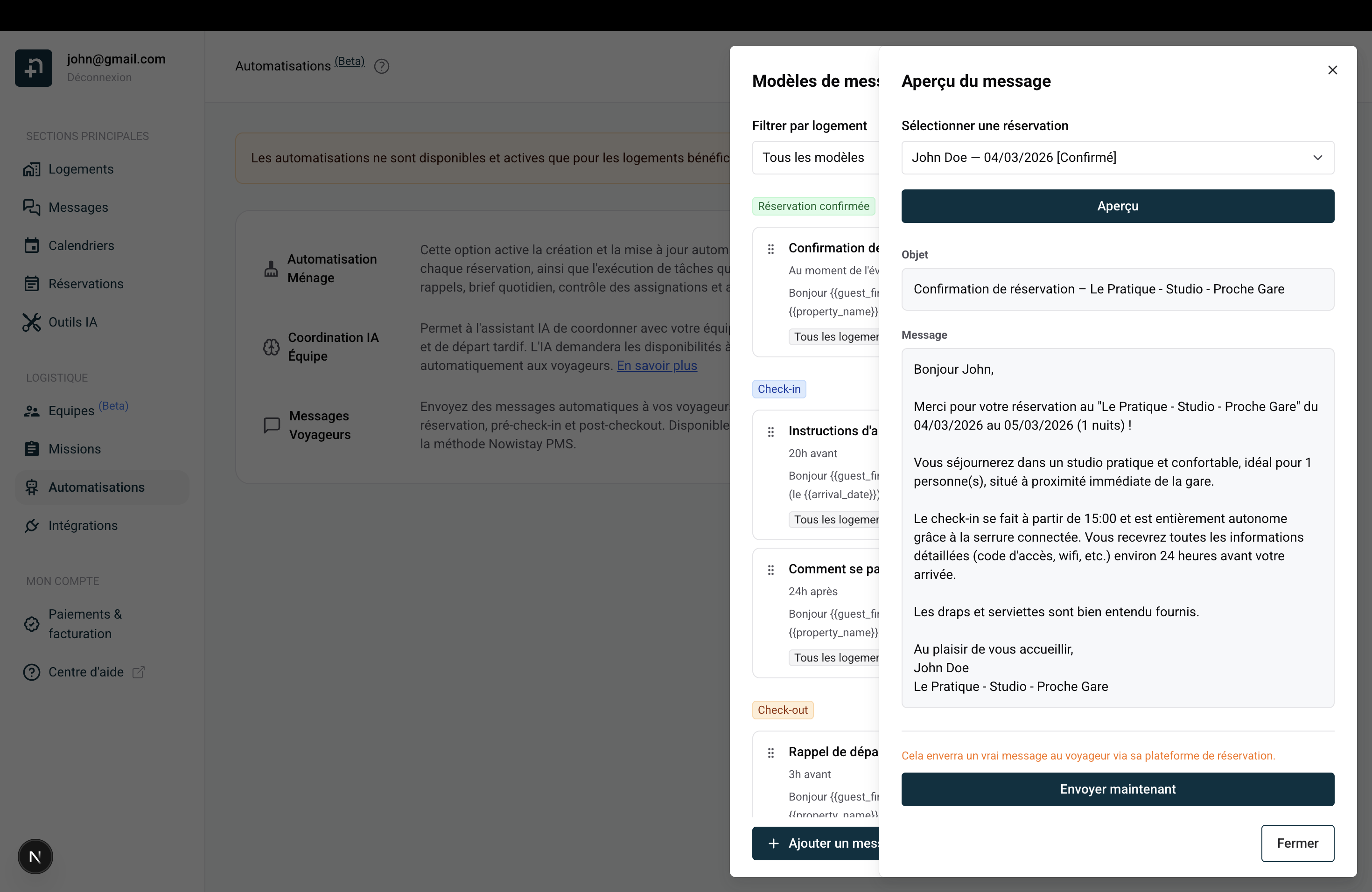
Task: Click the 'Aperçu' button
Action: 1117,206
